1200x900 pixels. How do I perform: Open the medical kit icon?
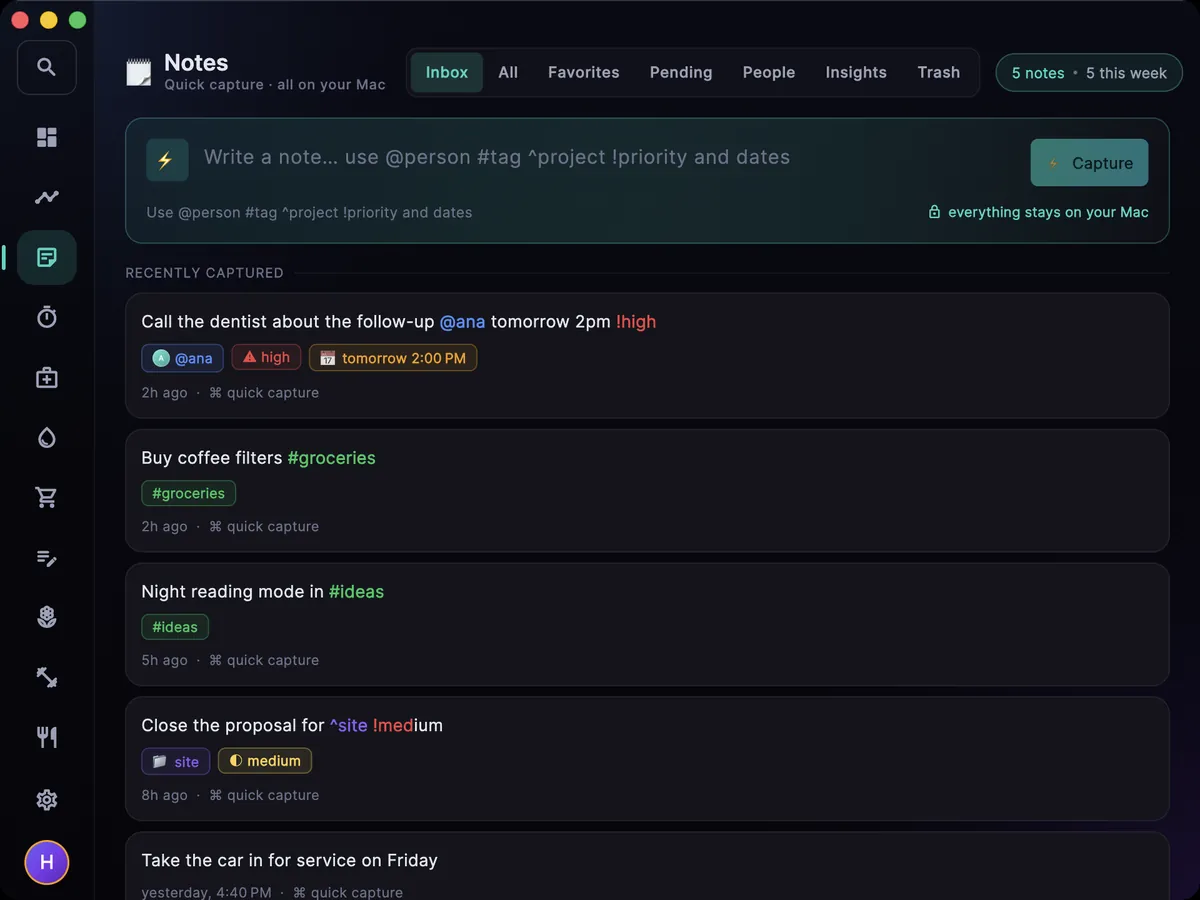pos(46,377)
